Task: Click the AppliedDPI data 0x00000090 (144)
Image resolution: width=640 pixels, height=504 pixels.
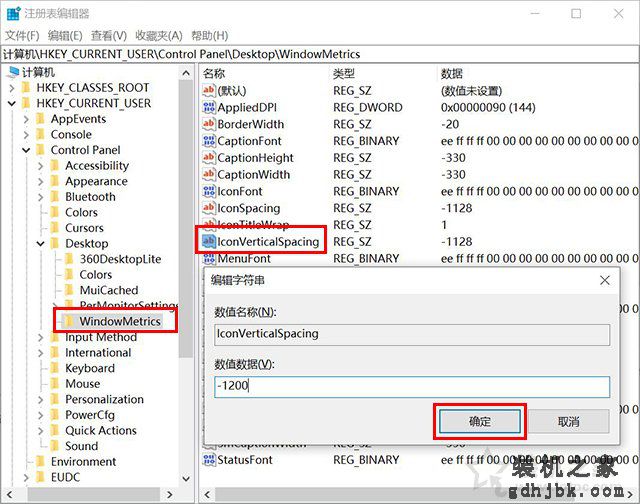Action: [x=488, y=107]
